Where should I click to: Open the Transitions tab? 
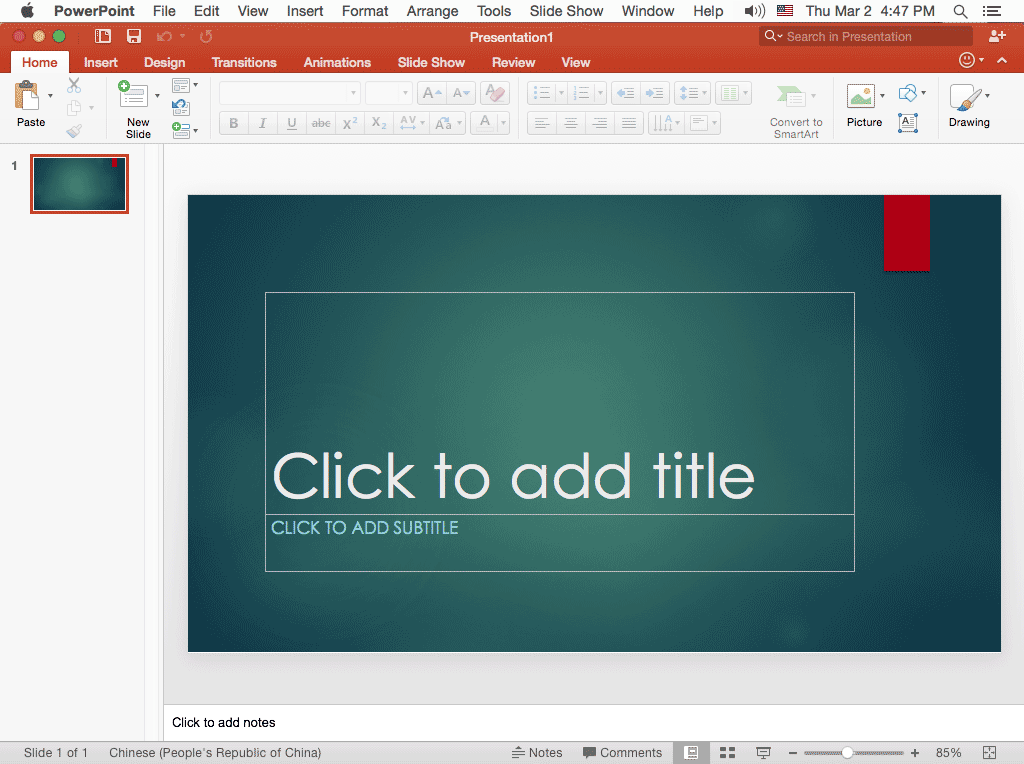244,63
